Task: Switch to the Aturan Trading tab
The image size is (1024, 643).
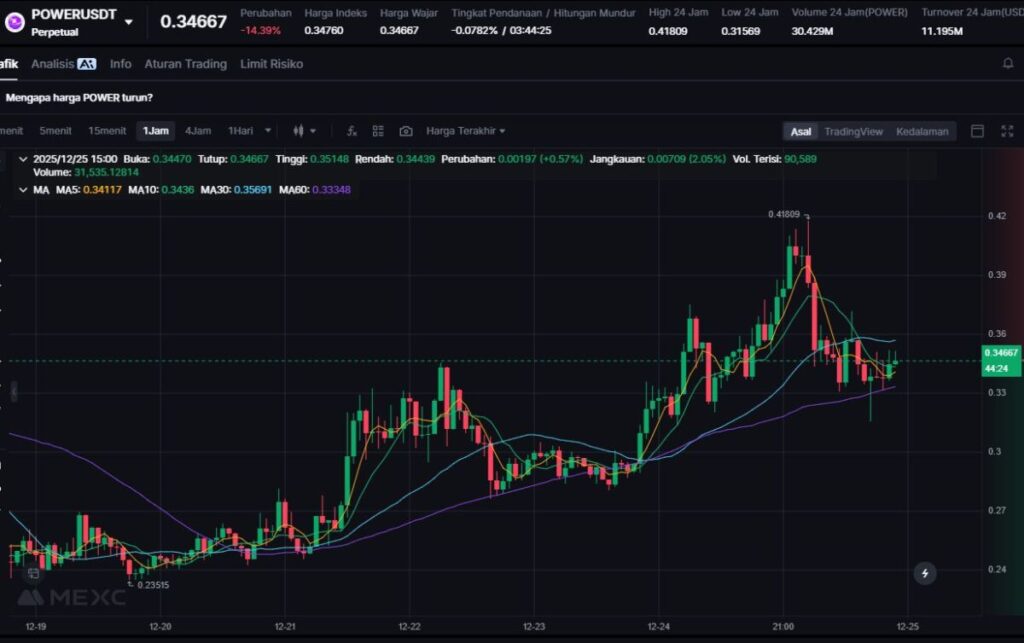Action: [x=185, y=64]
